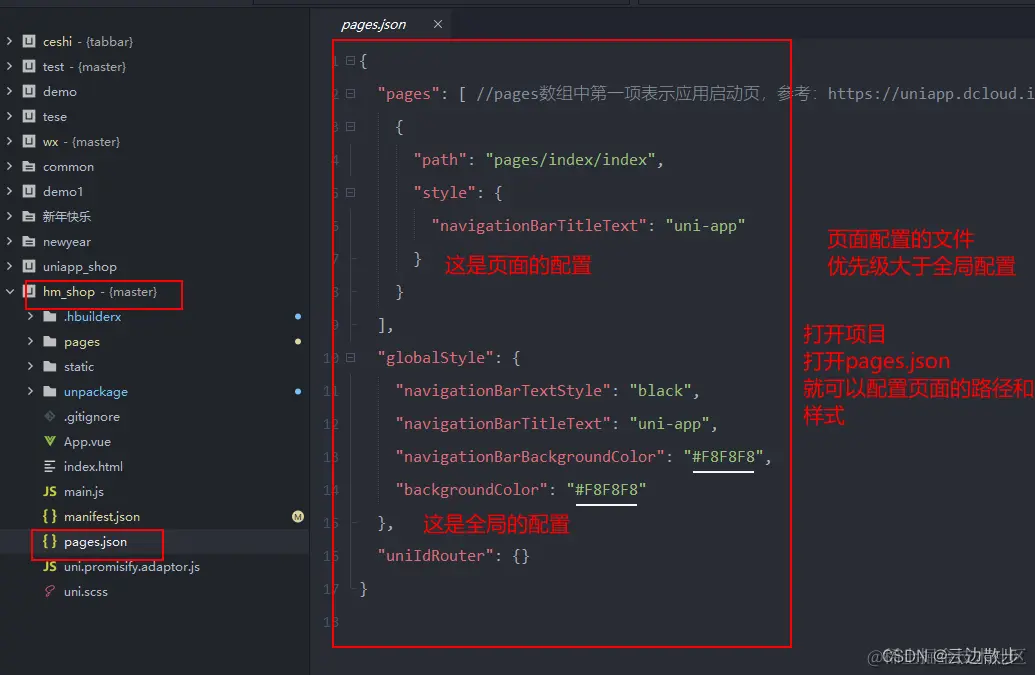Click the pages.json braces icon
Image resolution: width=1035 pixels, height=675 pixels.
pyautogui.click(x=50, y=541)
